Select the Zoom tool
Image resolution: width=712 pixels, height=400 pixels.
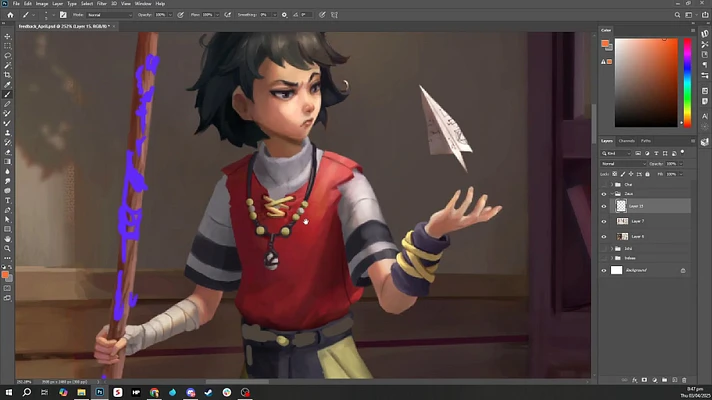click(7, 248)
